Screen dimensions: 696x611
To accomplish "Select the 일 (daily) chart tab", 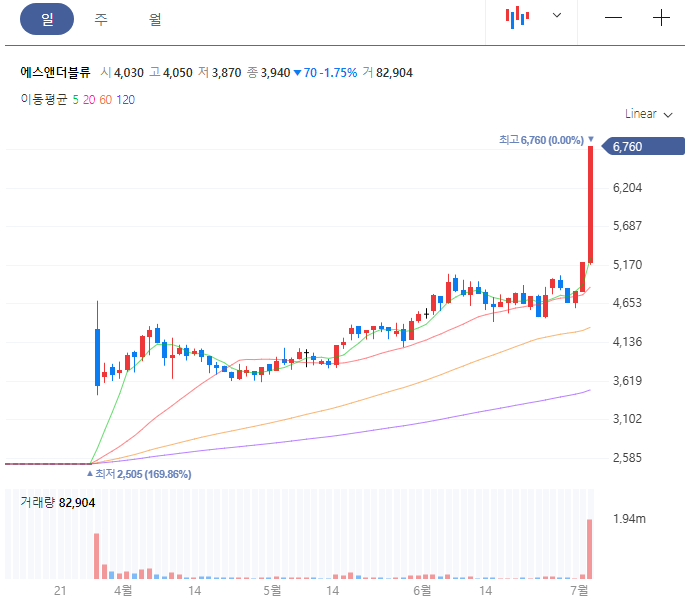I will [x=47, y=19].
